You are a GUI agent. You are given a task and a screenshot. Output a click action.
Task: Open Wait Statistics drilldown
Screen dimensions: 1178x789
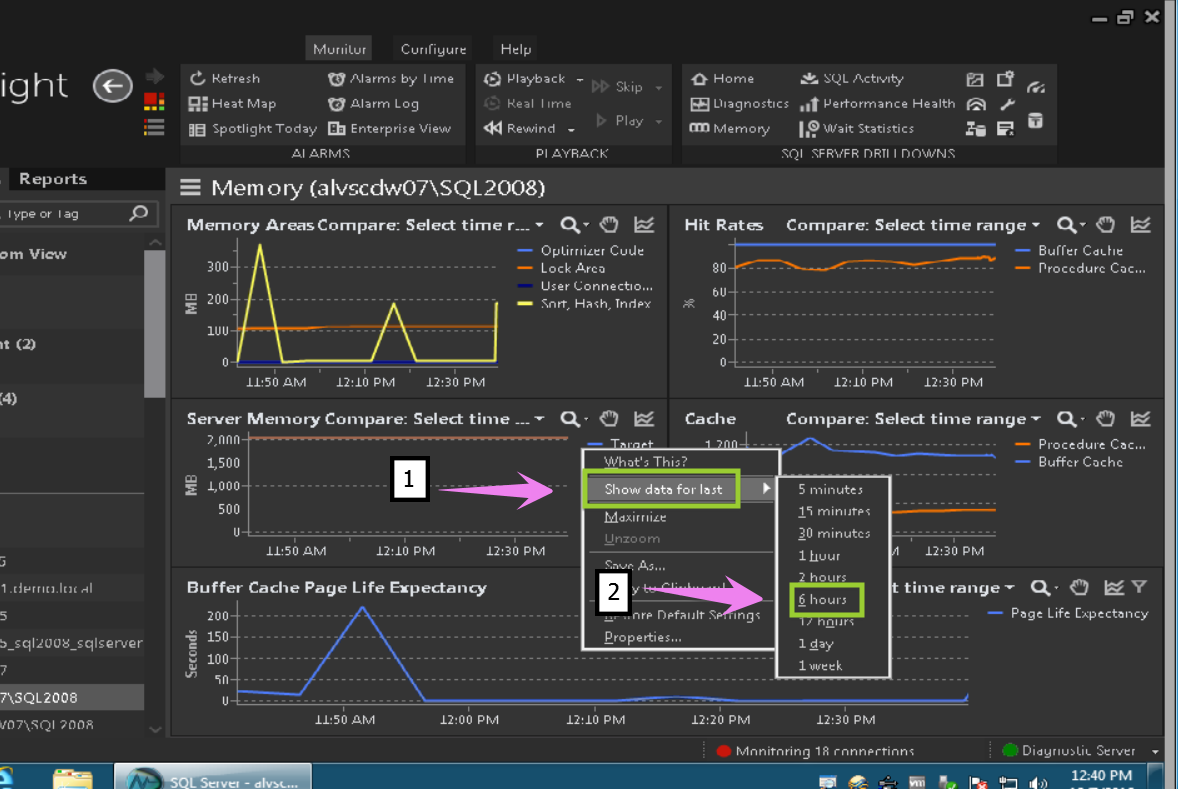(x=856, y=128)
